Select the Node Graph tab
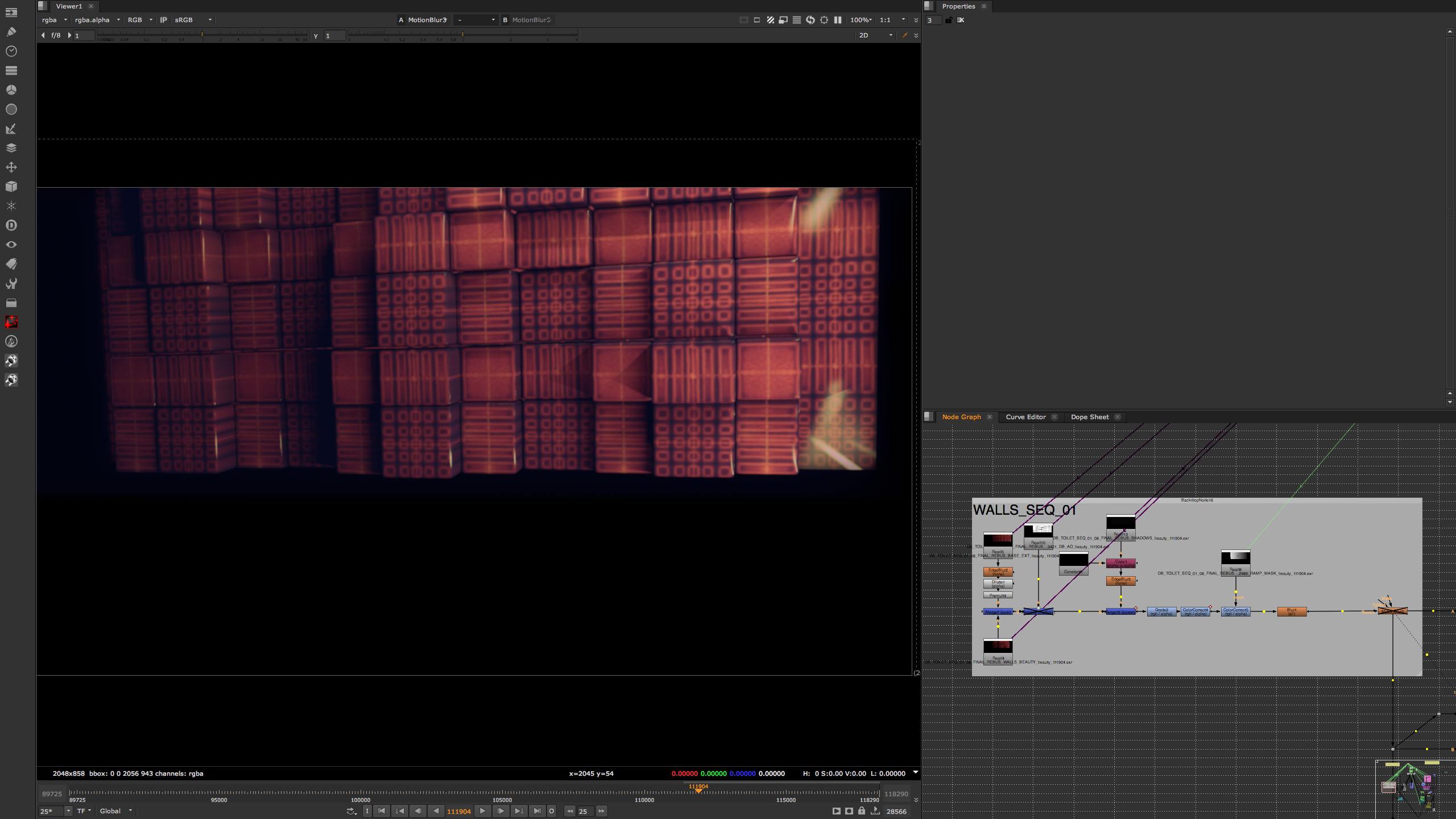This screenshot has width=1456, height=819. point(961,417)
